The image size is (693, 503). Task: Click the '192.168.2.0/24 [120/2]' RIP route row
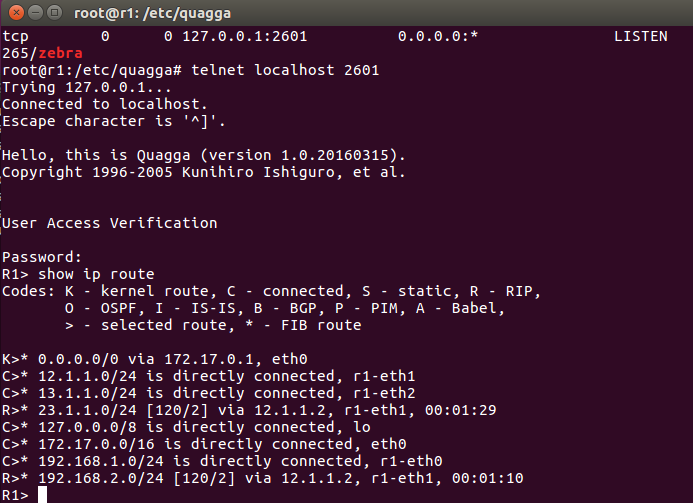(x=263, y=478)
